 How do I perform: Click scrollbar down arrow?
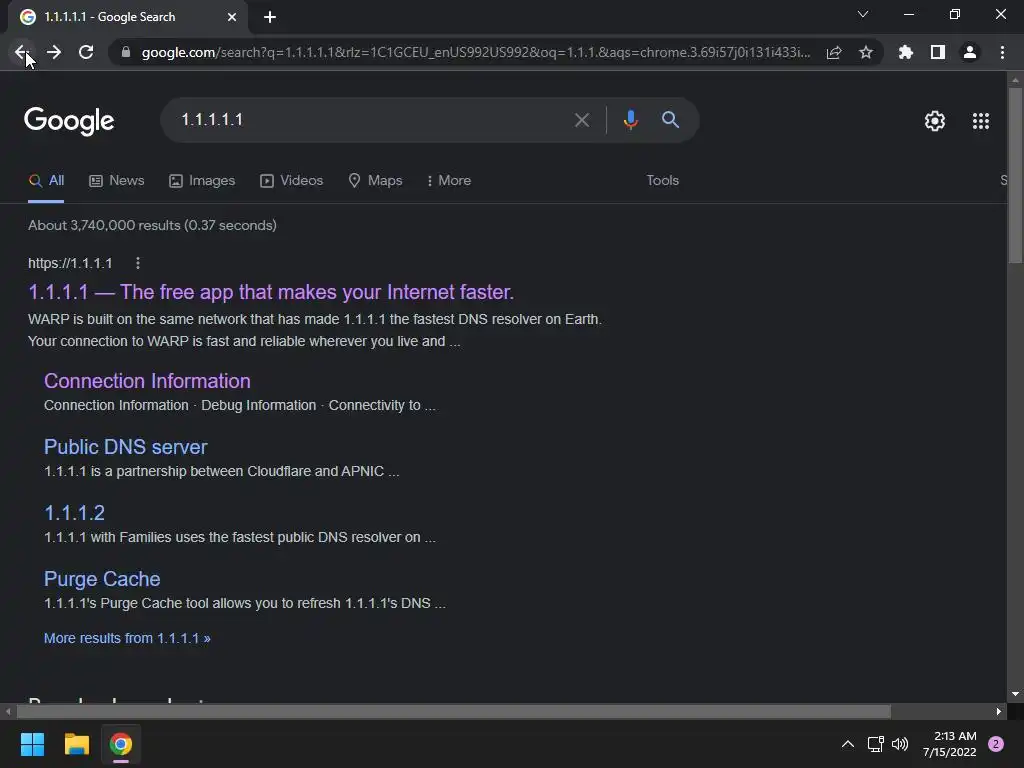click(x=1014, y=694)
